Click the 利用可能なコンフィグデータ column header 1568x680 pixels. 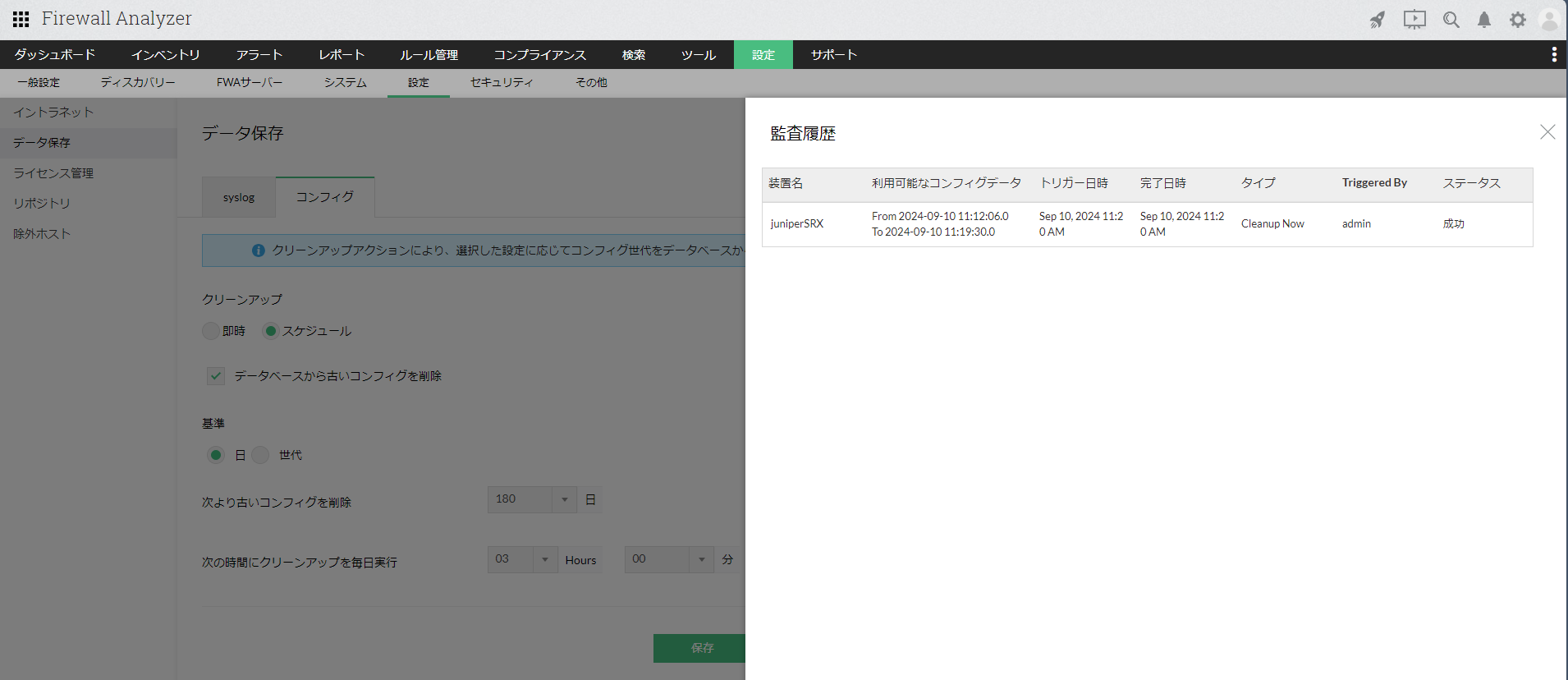point(947,183)
